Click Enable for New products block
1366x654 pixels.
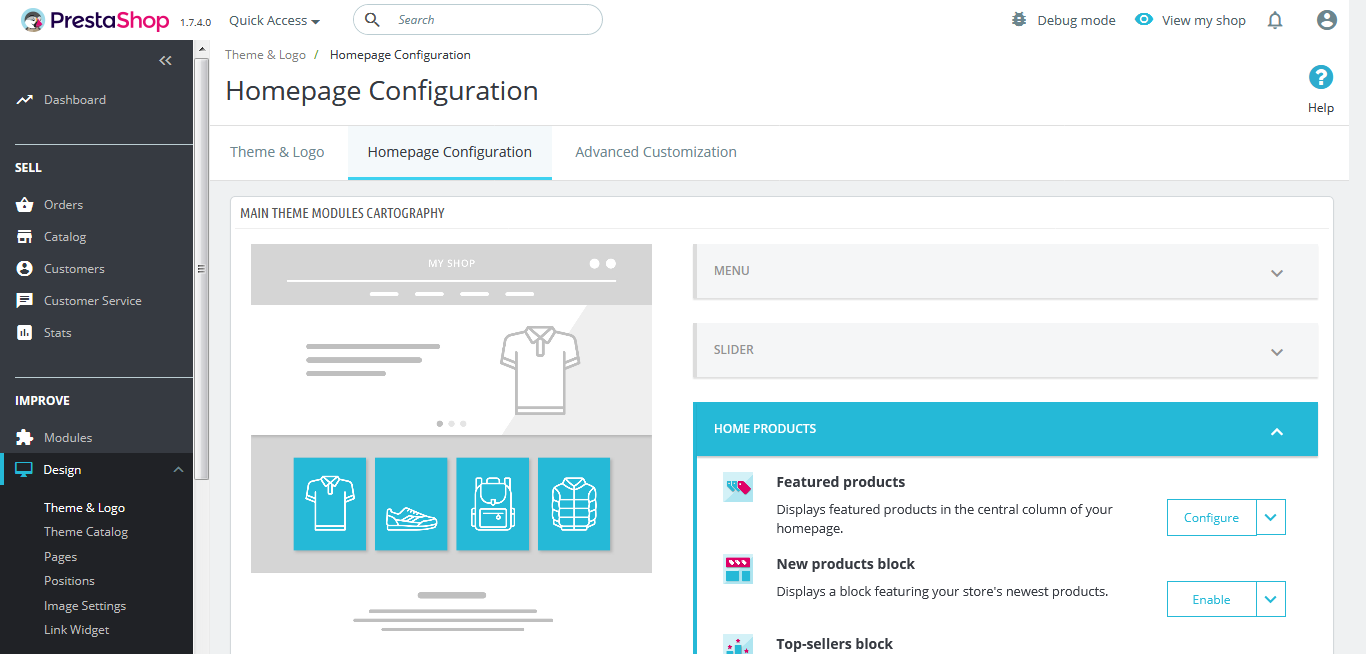(1211, 600)
